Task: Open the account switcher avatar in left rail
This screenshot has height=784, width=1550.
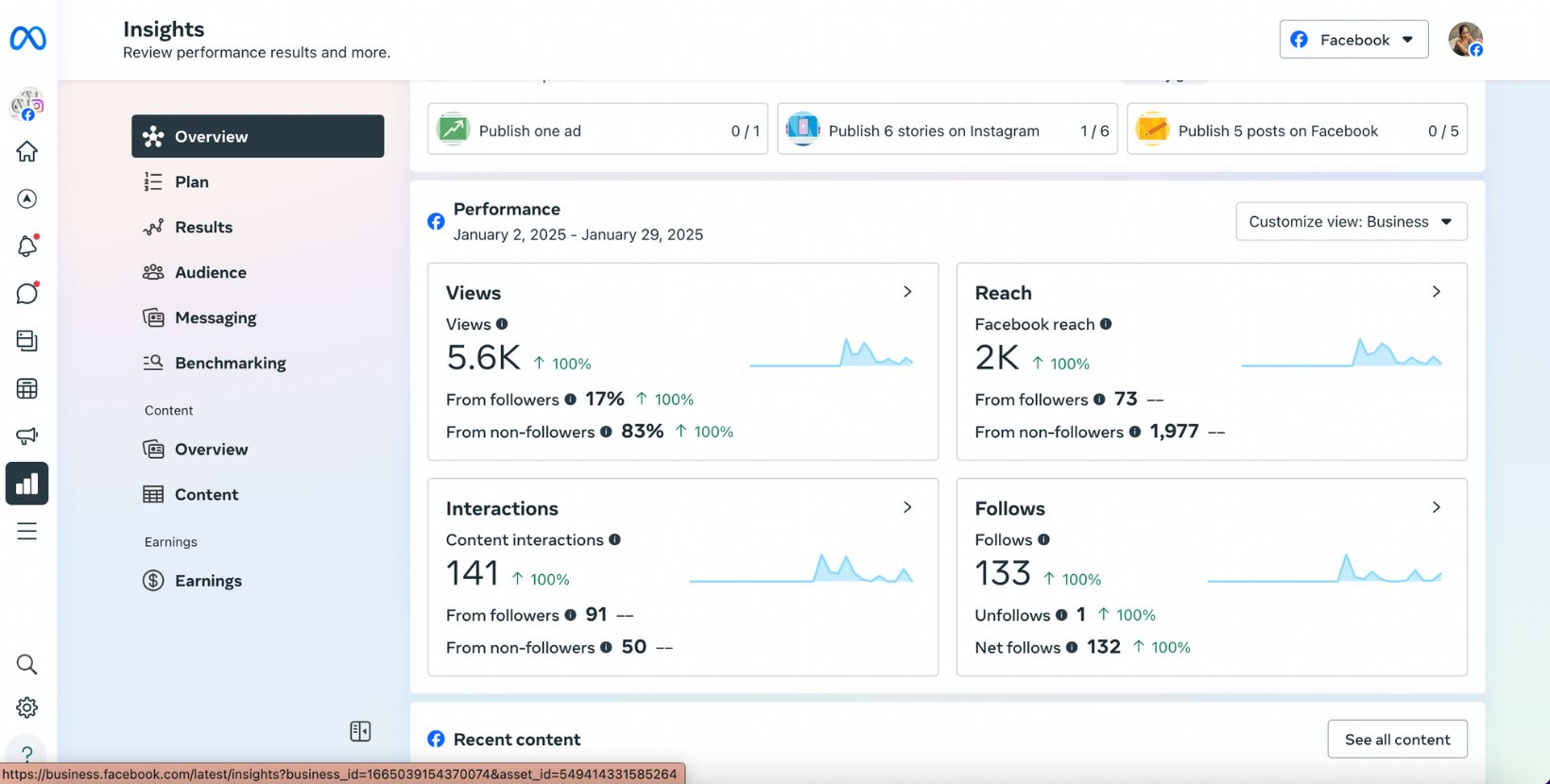Action: (x=26, y=105)
